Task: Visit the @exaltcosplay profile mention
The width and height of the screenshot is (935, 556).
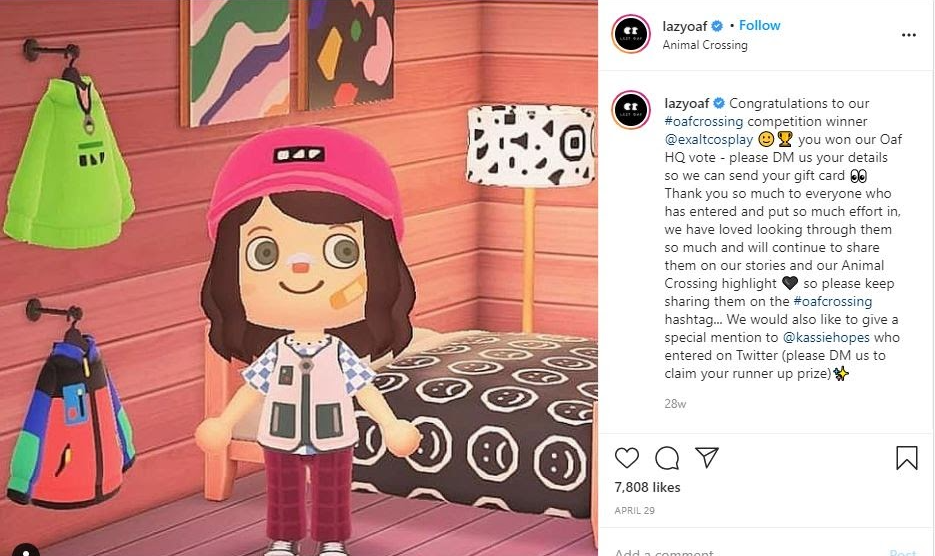Action: click(x=709, y=139)
